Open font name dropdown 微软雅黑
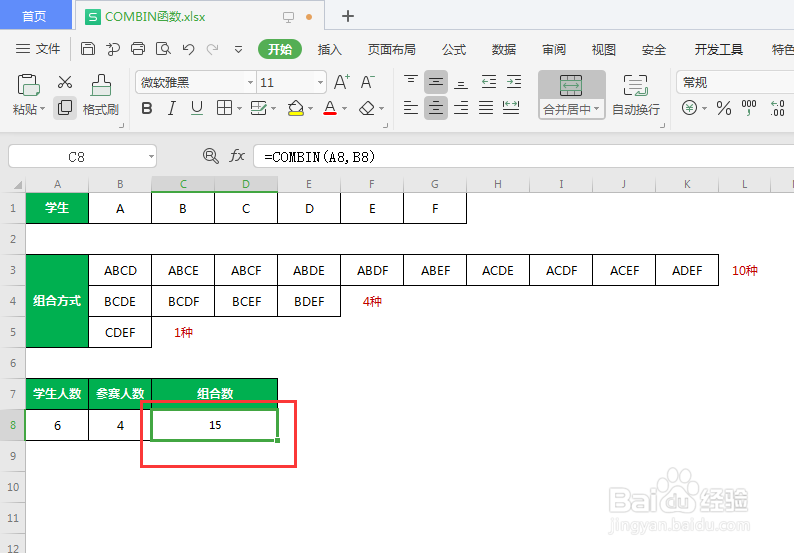The width and height of the screenshot is (794, 553). coord(250,82)
